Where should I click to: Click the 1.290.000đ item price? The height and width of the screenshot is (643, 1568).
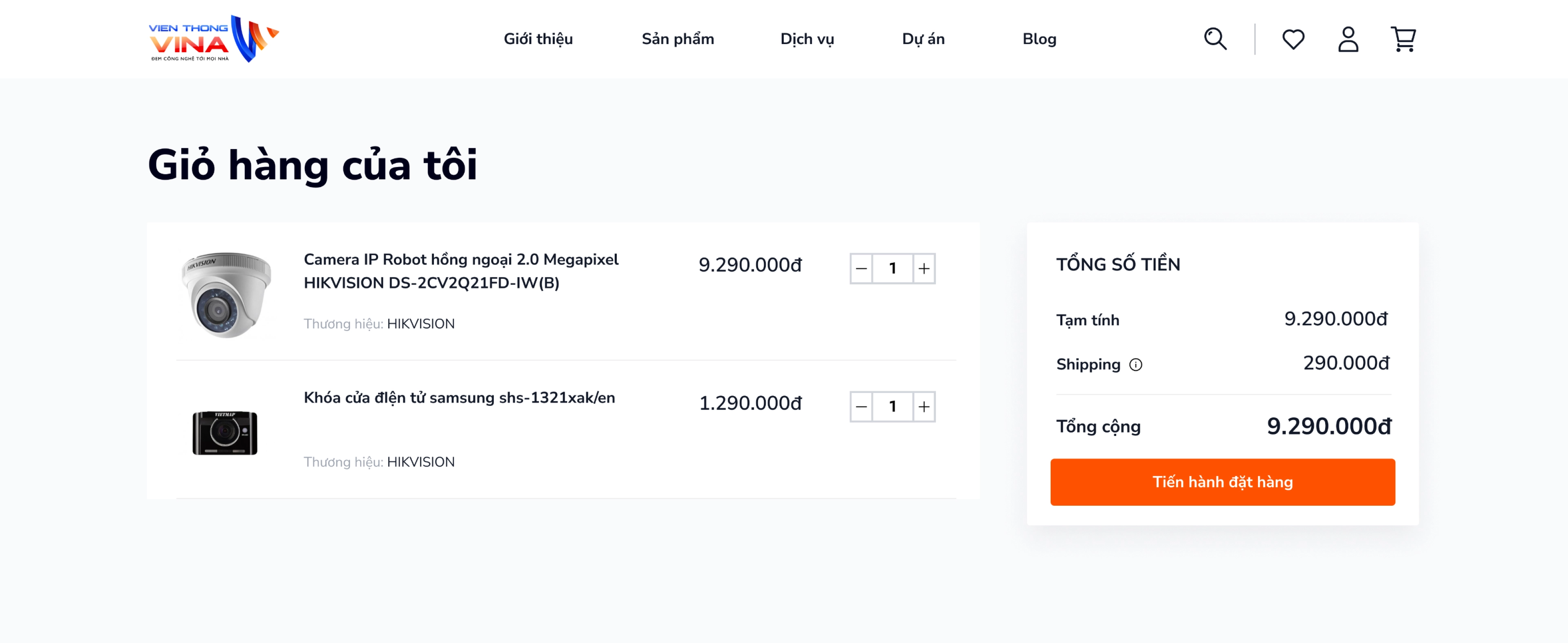[750, 403]
